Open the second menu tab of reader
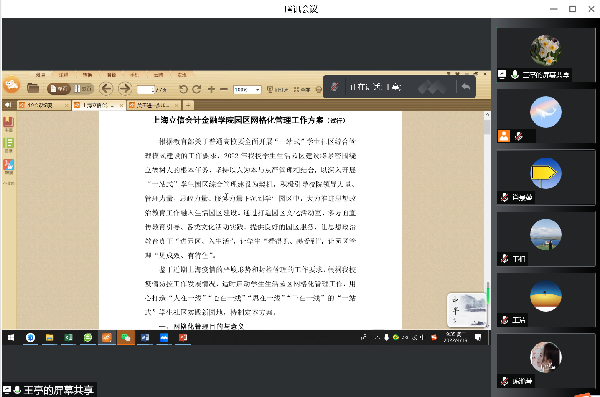Image resolution: width=600 pixels, height=397 pixels. coord(64,75)
